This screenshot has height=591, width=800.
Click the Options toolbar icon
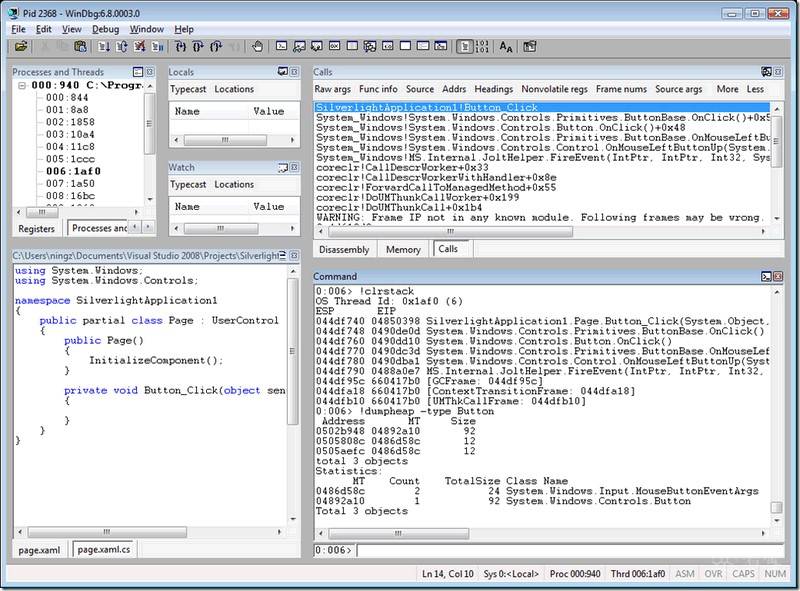(x=530, y=47)
